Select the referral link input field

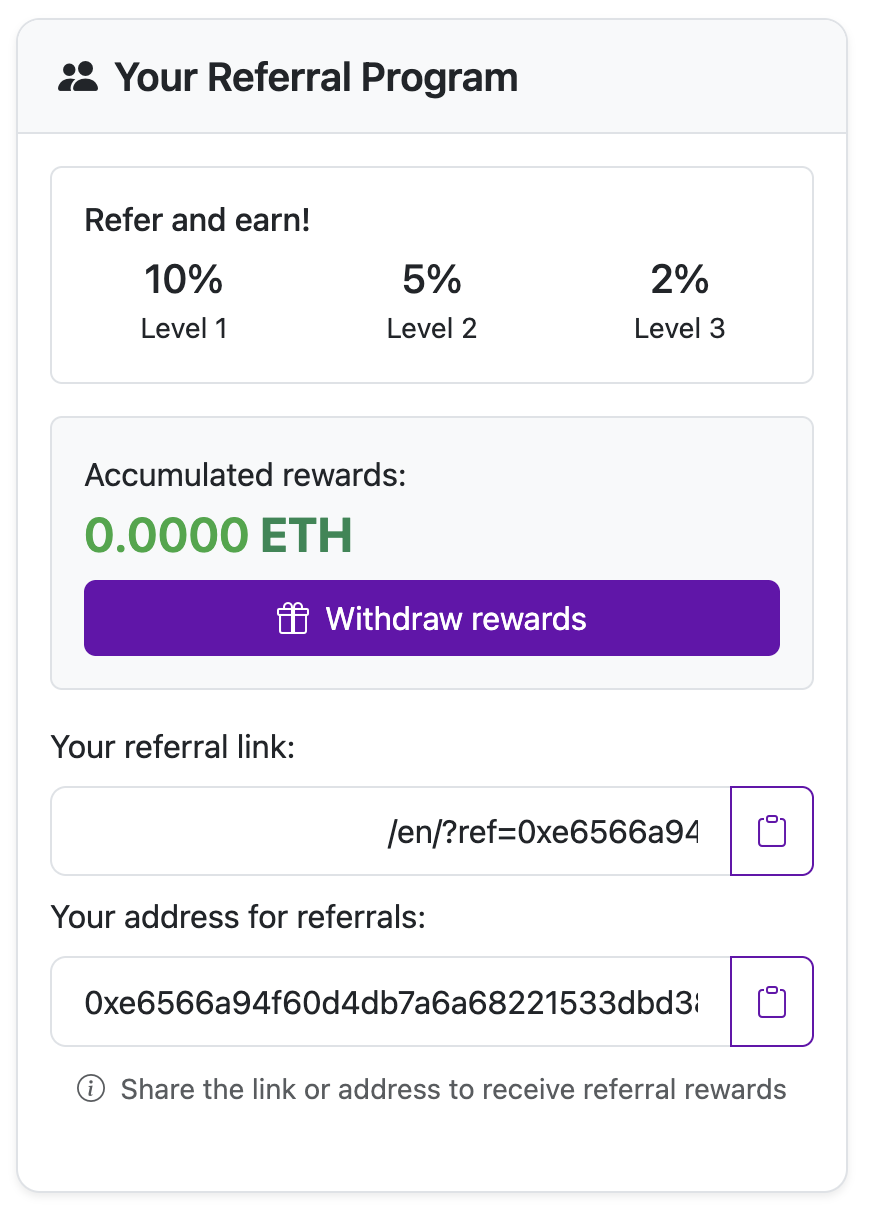click(391, 831)
